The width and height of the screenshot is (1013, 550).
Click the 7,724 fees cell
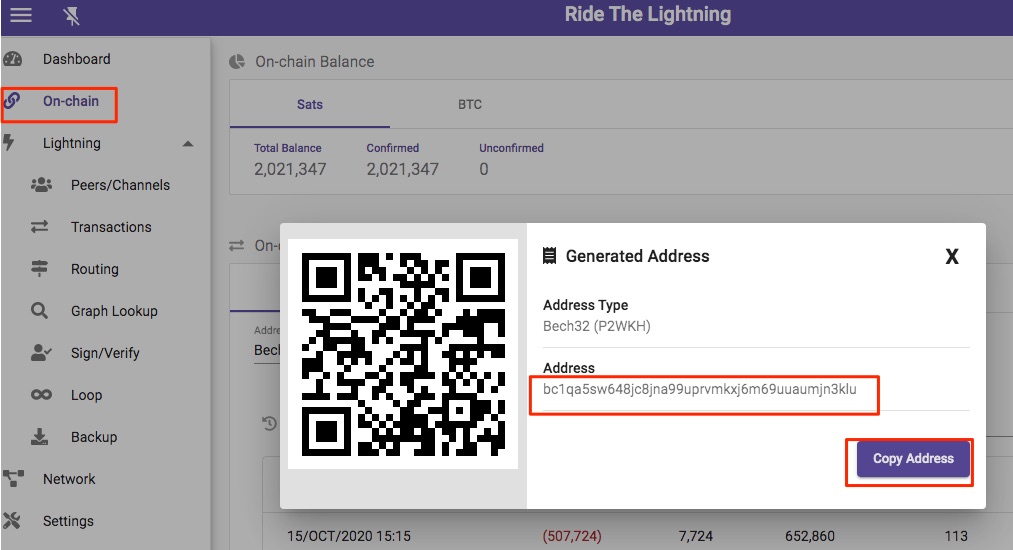696,536
